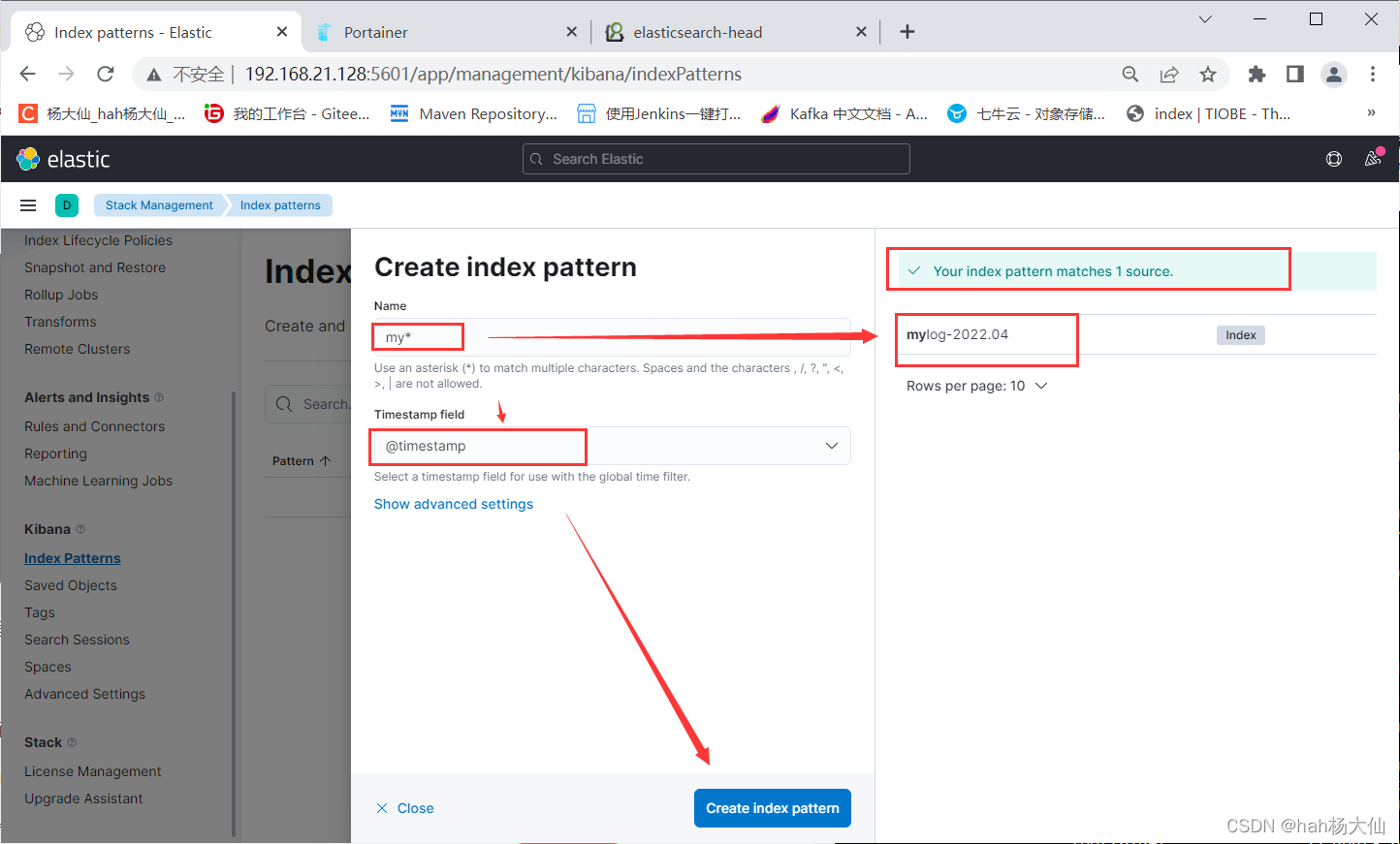This screenshot has height=844, width=1400.
Task: Open Kafka 中文文档 bookmark
Action: tap(844, 113)
